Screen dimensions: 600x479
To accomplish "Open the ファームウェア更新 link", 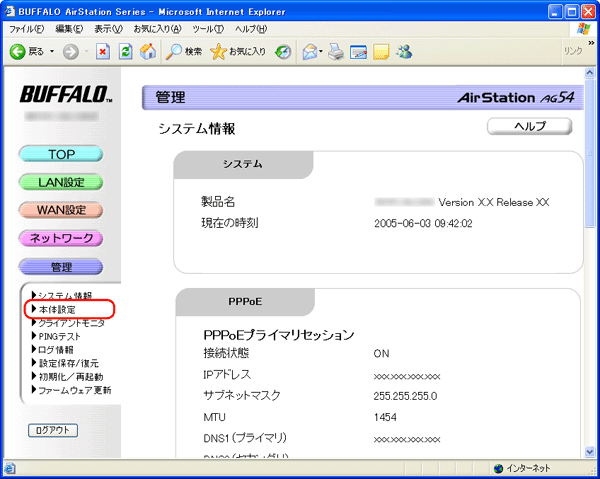I will 73,389.
